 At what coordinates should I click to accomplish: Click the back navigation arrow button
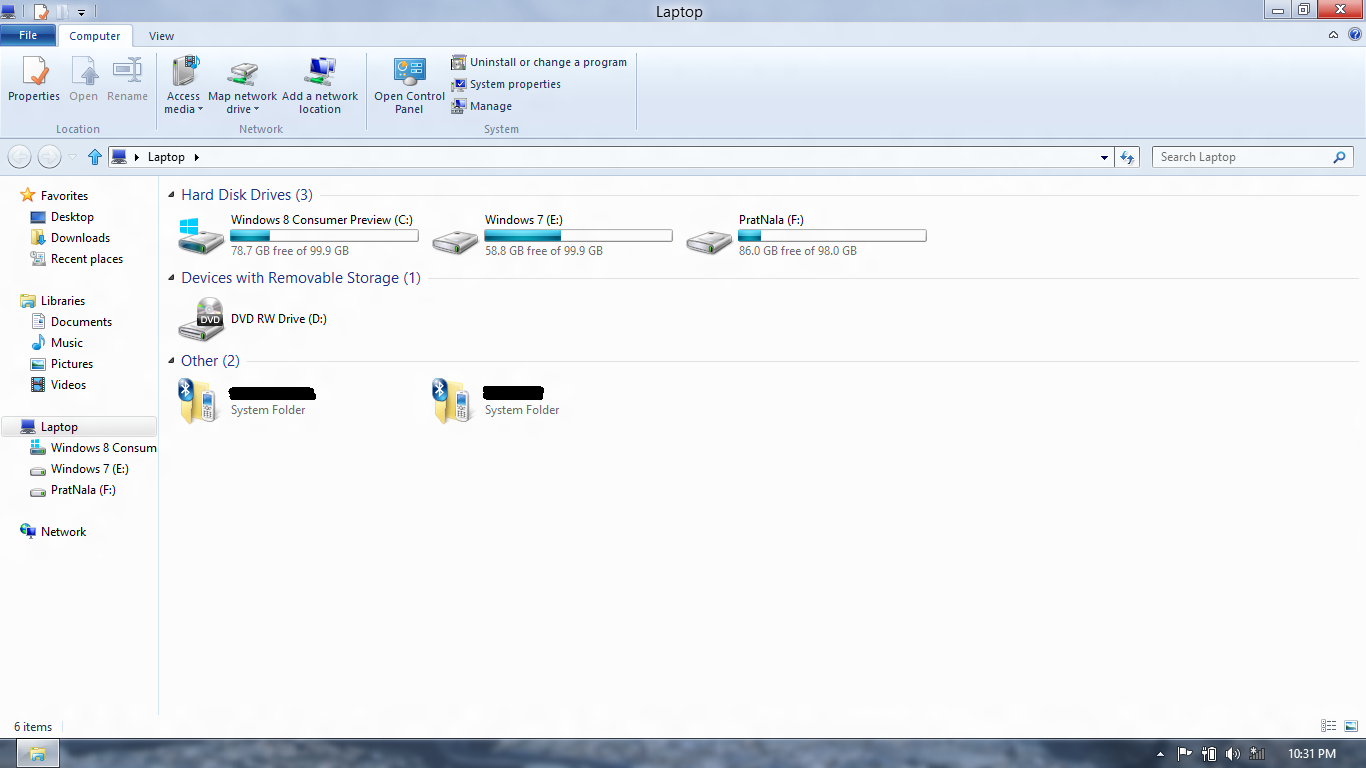point(19,157)
